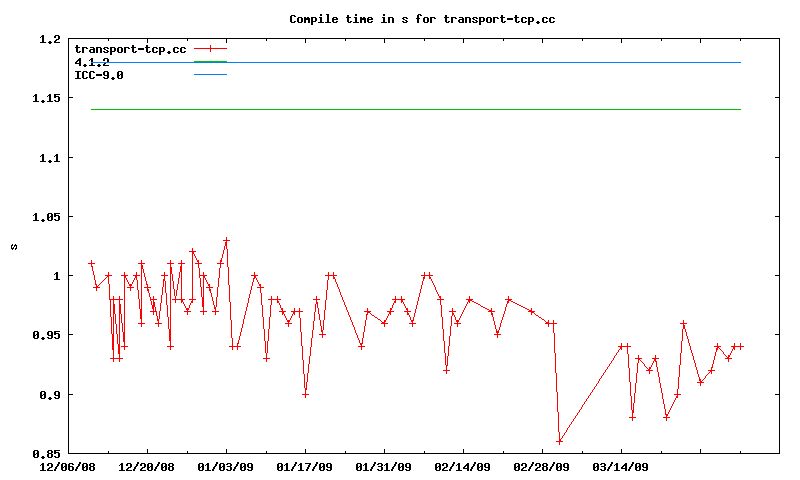Image resolution: width=800 pixels, height=480 pixels.
Task: Click the 4.1.2 legend entry text
Action: pyautogui.click(x=92, y=62)
